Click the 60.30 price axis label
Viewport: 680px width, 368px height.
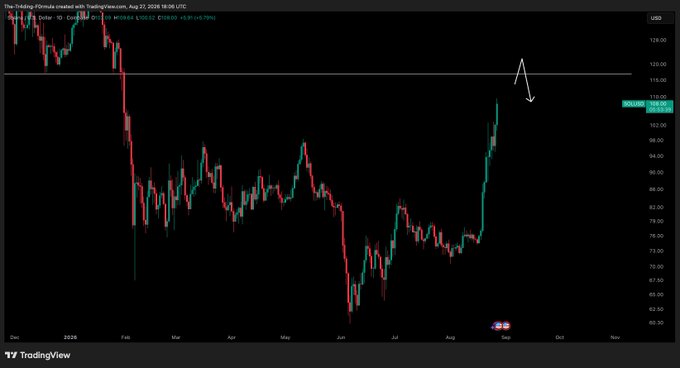pos(657,323)
